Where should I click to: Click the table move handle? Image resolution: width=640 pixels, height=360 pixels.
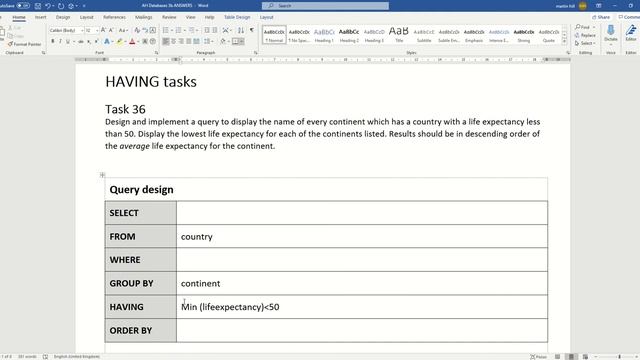[x=102, y=175]
